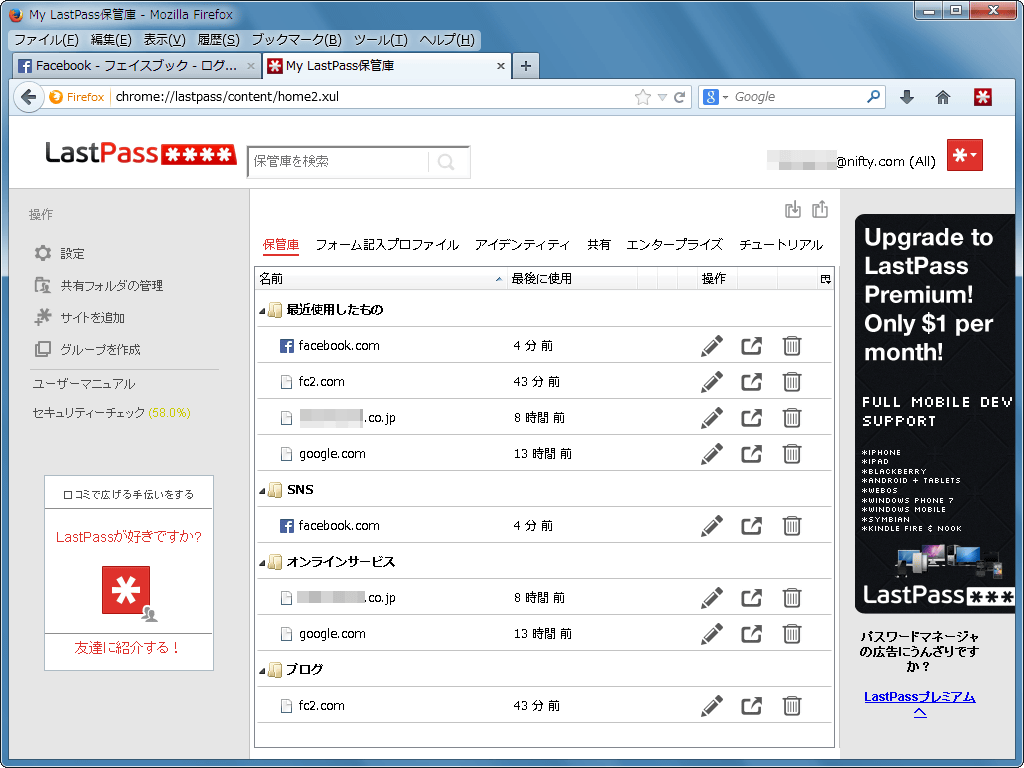This screenshot has height=768, width=1024.
Task: Delete google.com in オンラインサービス group
Action: (792, 633)
